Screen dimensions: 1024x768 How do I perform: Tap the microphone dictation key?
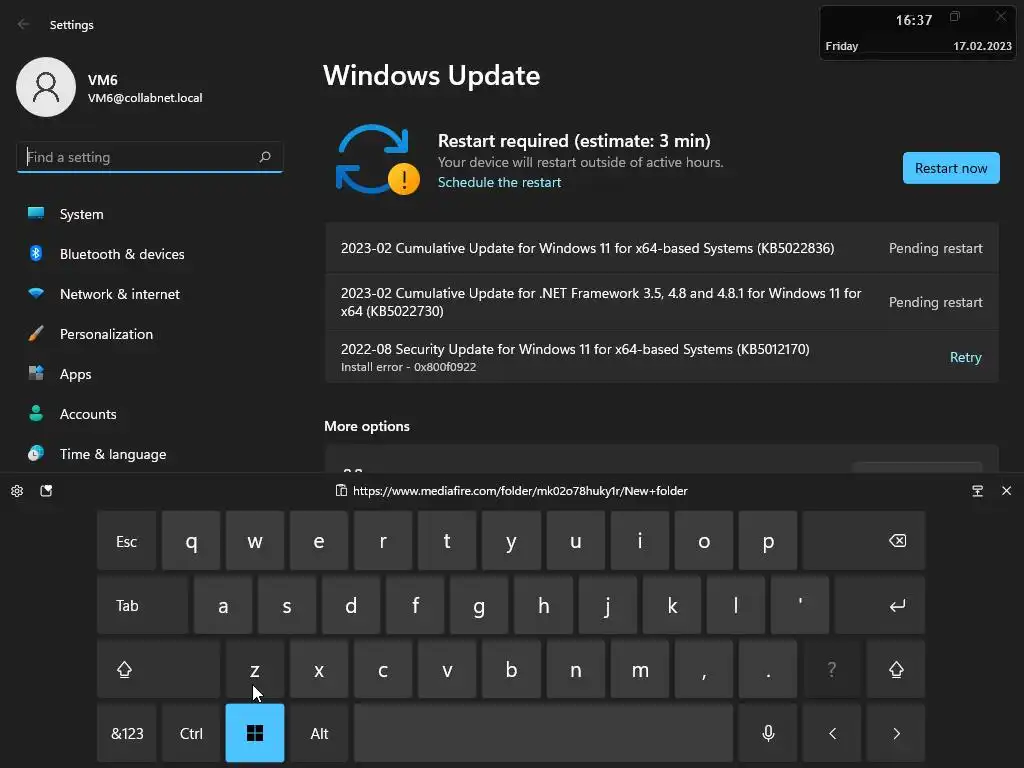pos(768,733)
